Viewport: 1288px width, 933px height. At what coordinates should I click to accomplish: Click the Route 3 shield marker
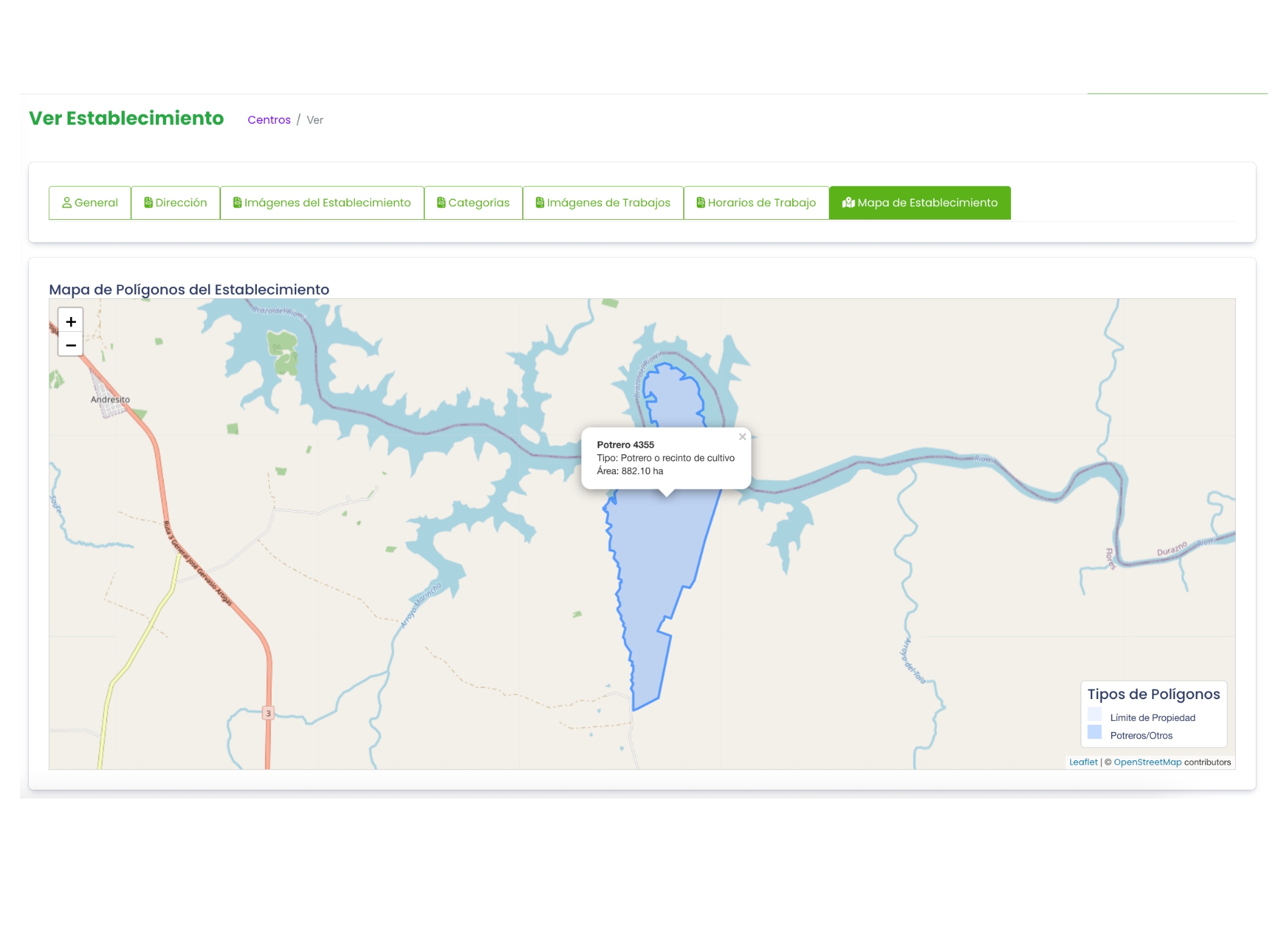(269, 713)
